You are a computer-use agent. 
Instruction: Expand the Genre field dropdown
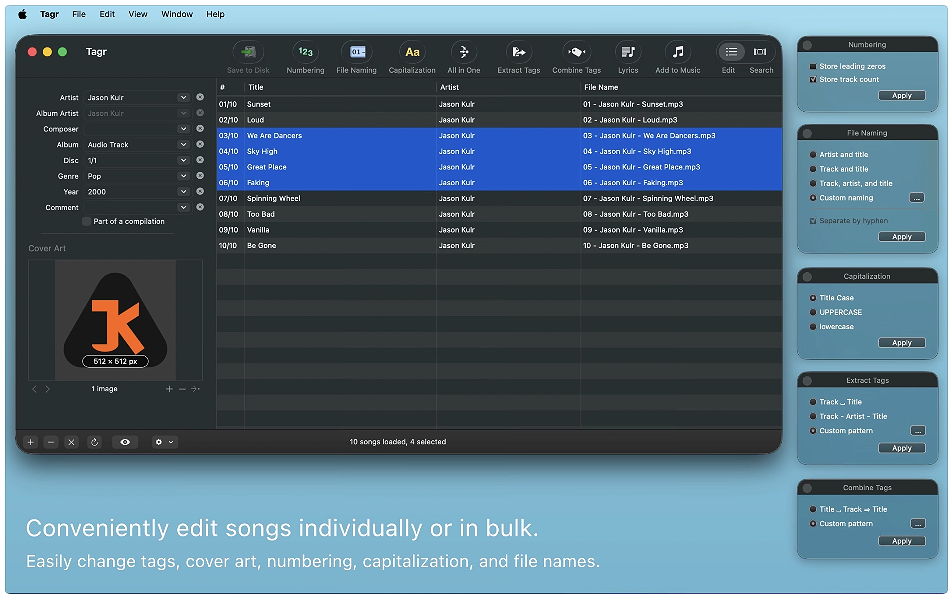tap(183, 176)
